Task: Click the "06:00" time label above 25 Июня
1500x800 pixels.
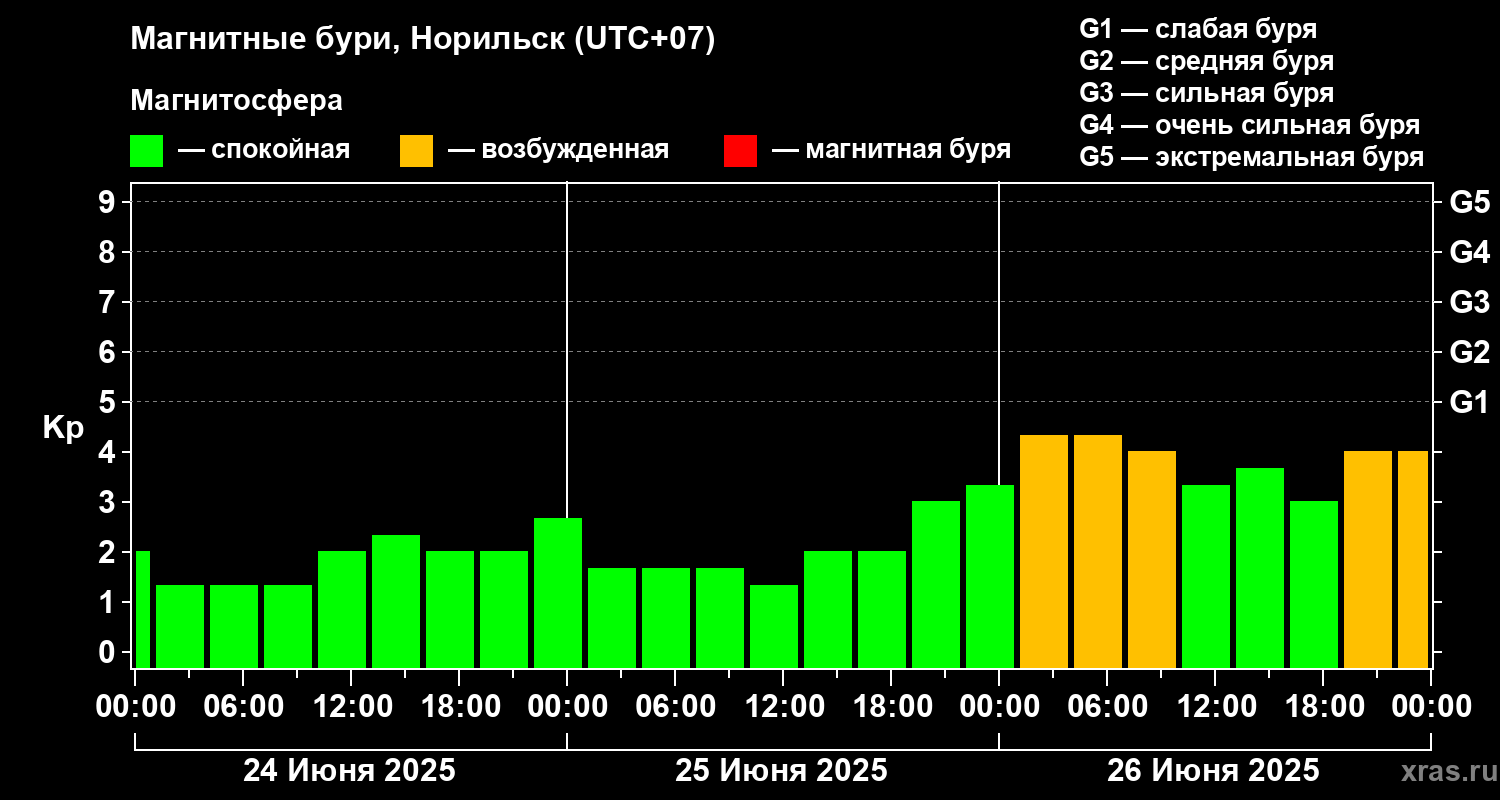Action: point(674,706)
